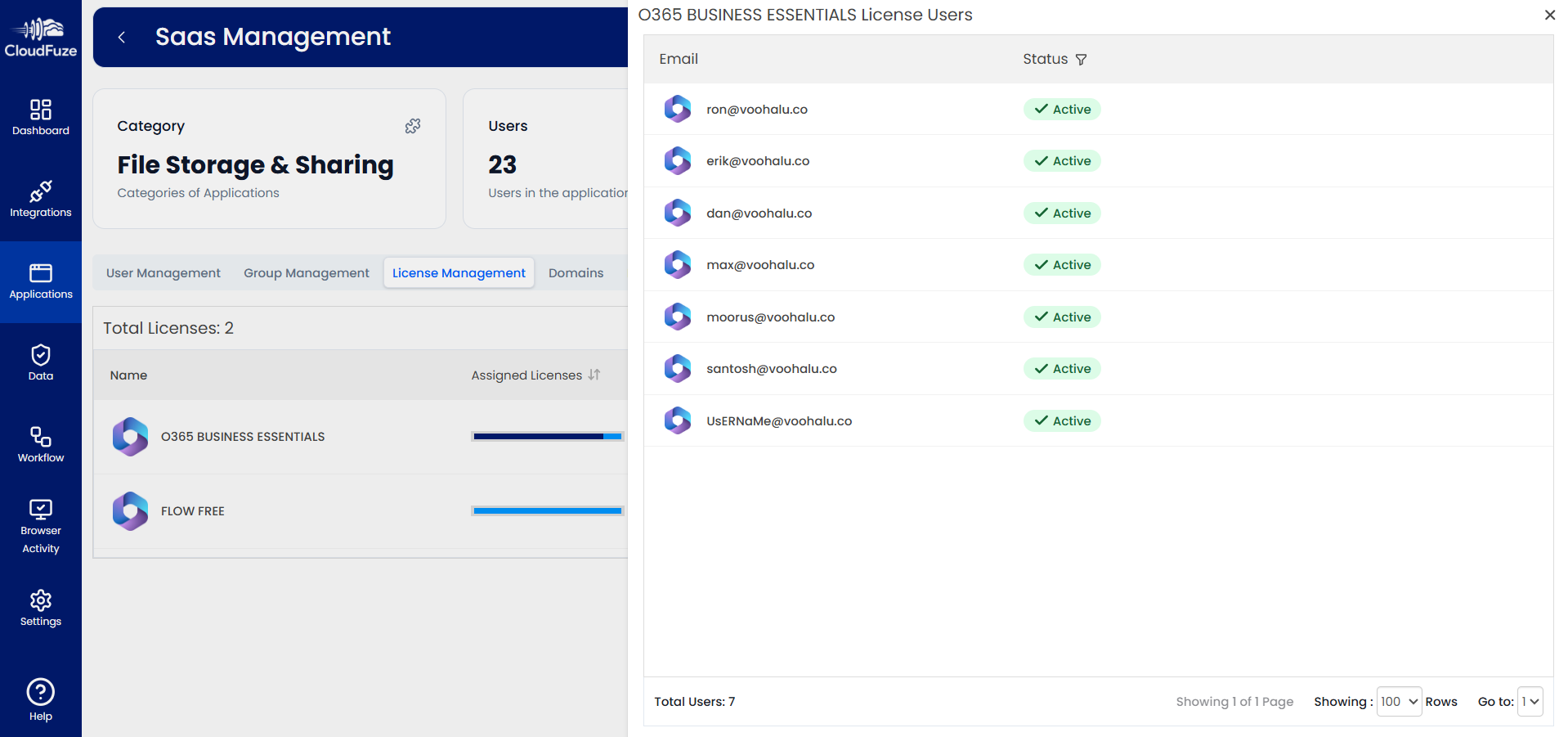The width and height of the screenshot is (1568, 737).
Task: Click the puzzle icon in Category card
Action: pos(413,126)
